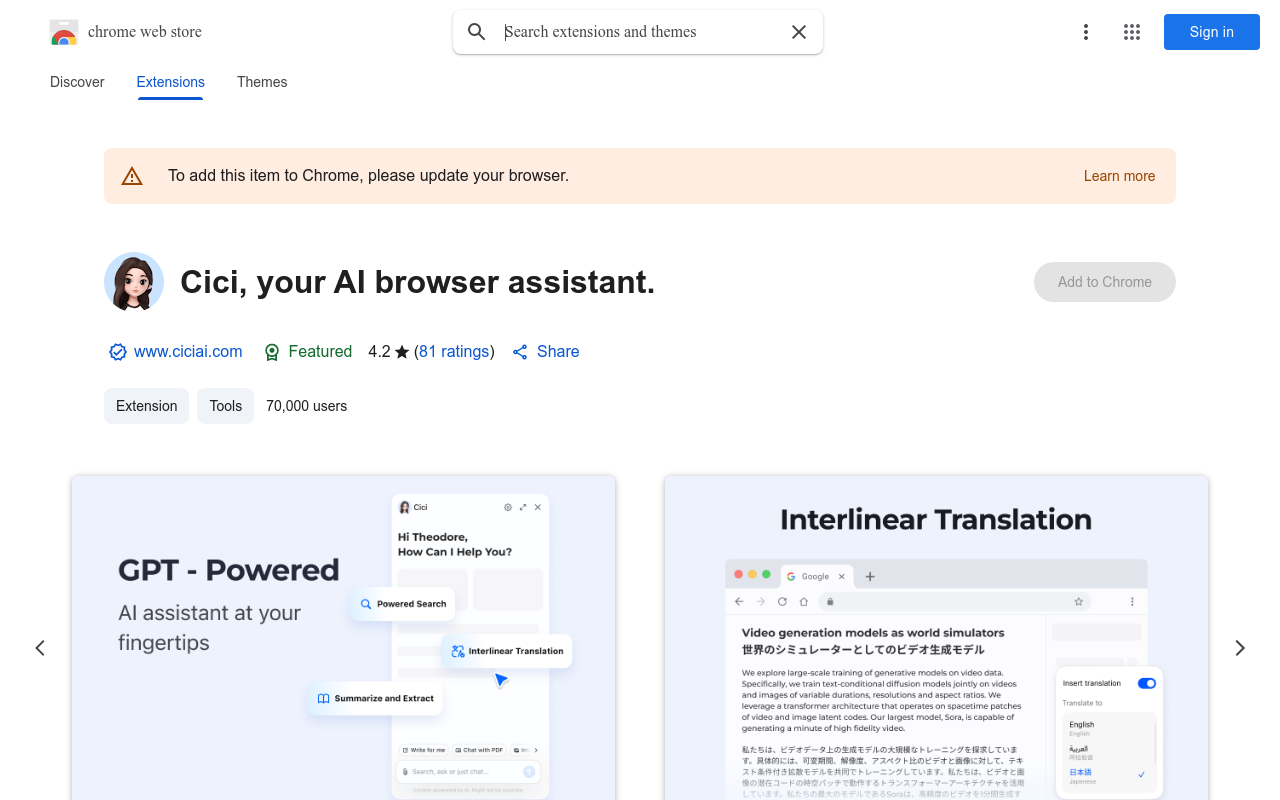Image resolution: width=1280 pixels, height=800 pixels.
Task: Focus the Search extensions and themes field
Action: [638, 32]
